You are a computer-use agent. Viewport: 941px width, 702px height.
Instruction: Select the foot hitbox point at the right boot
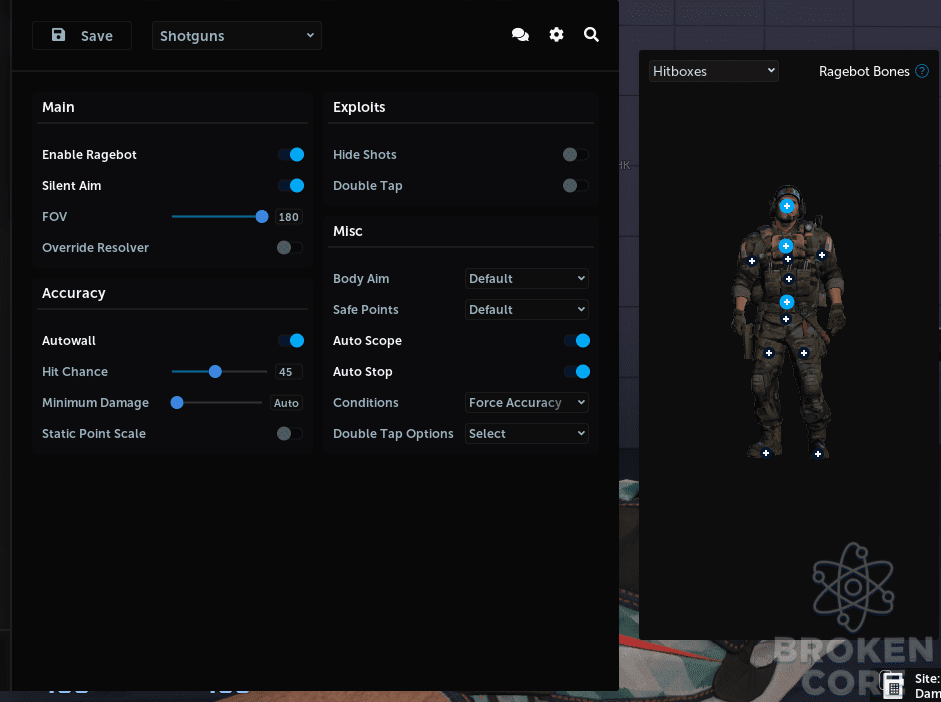(817, 454)
